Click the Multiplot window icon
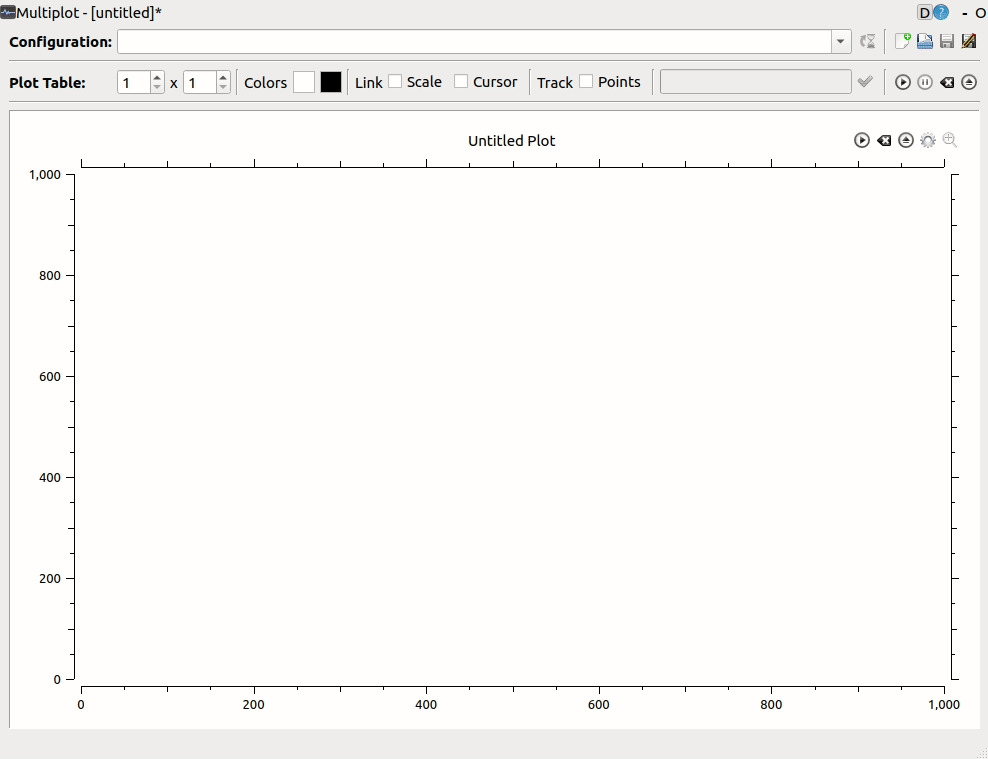 tap(8, 12)
